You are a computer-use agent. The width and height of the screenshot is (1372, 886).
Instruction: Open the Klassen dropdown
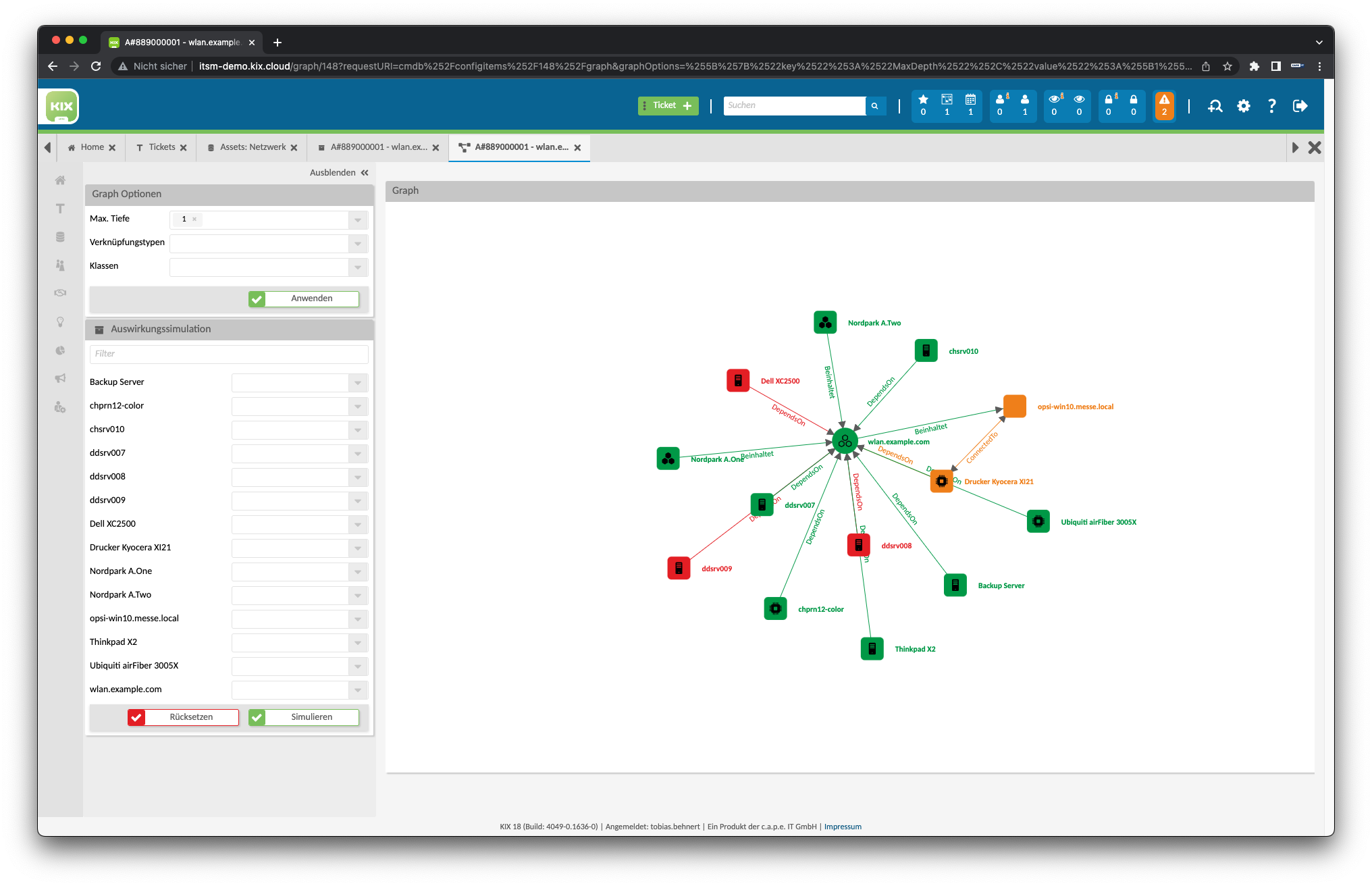click(x=358, y=267)
